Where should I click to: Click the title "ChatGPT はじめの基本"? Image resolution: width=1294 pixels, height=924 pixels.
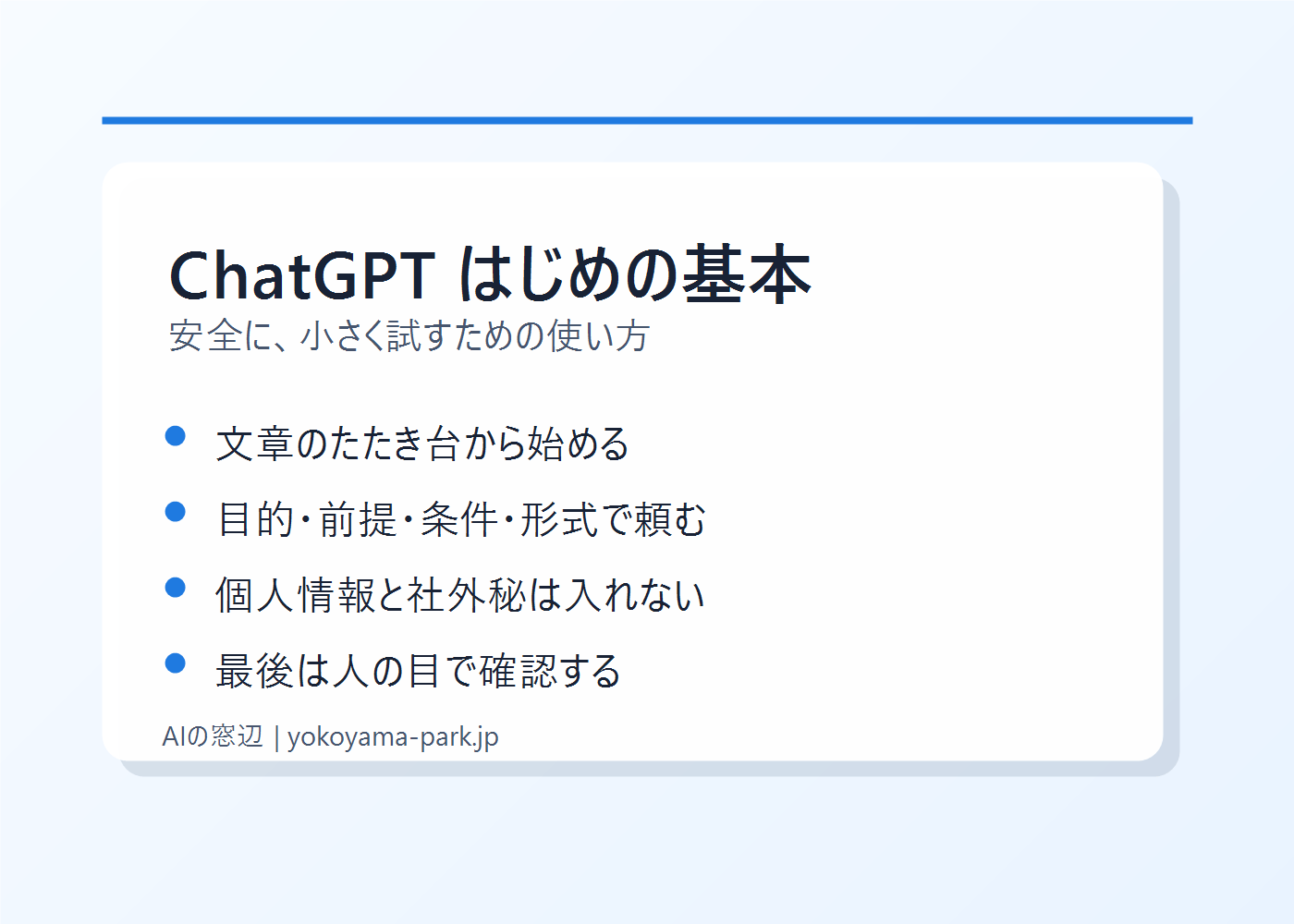click(x=490, y=274)
